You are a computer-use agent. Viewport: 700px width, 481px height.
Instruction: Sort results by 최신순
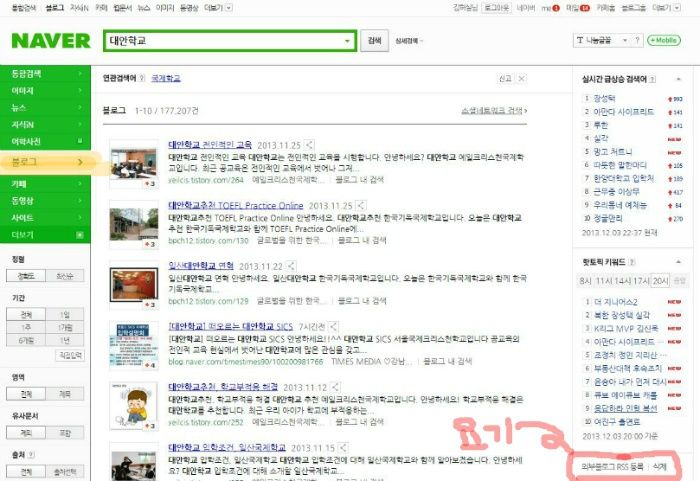65,276
